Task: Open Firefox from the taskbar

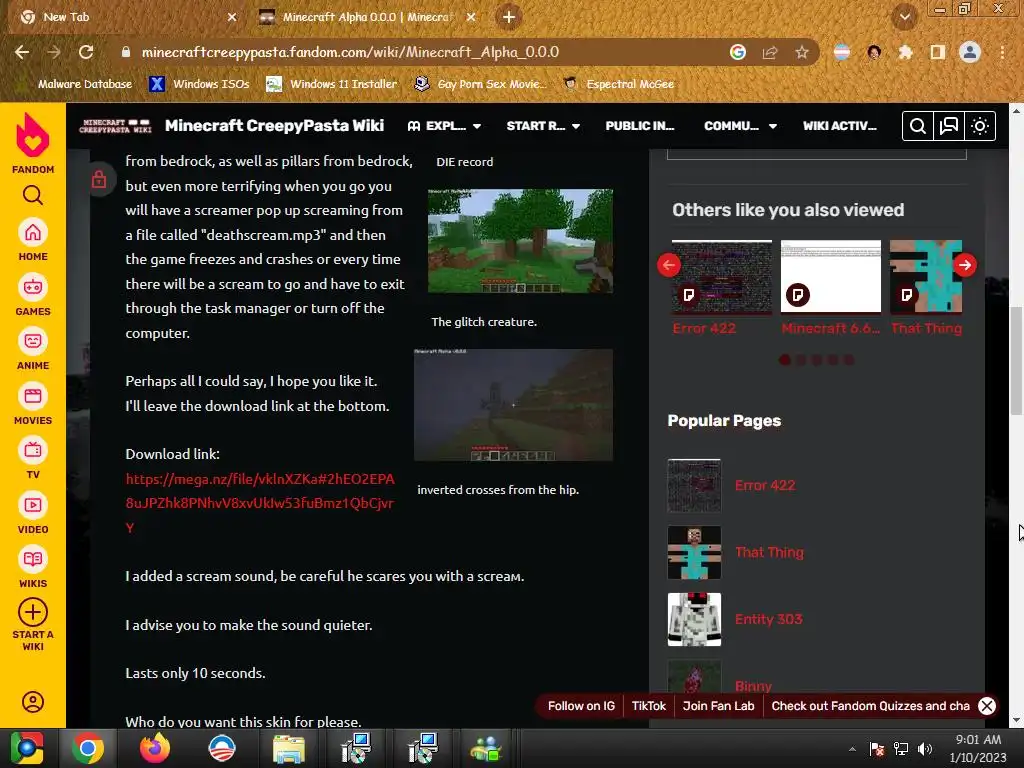Action: tap(155, 748)
